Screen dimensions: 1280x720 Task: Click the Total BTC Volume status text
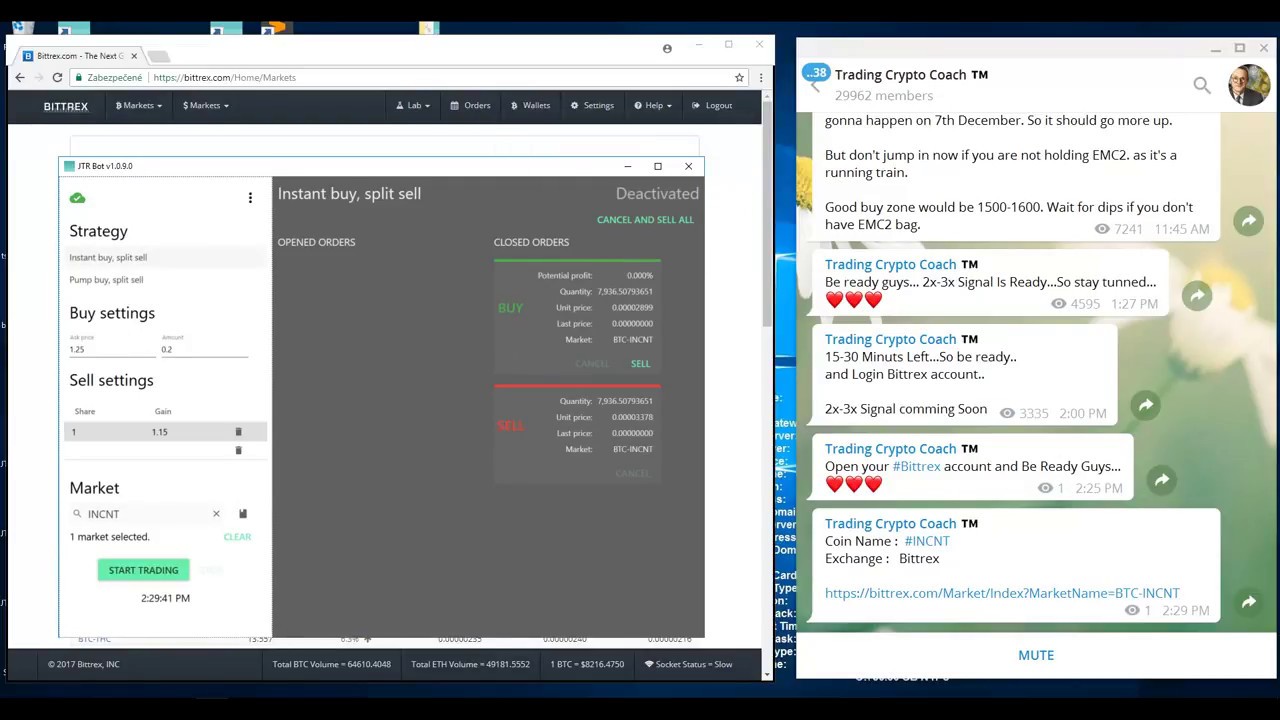pyautogui.click(x=332, y=664)
